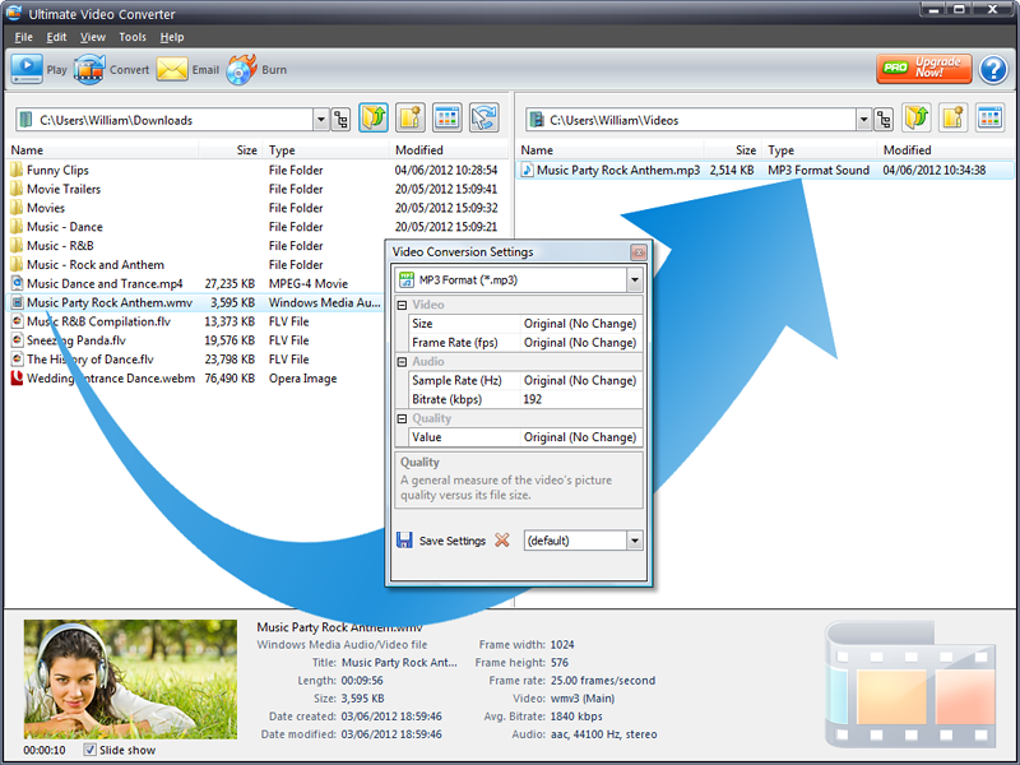Create a new folder in the Downloads pane
This screenshot has width=1020, height=765.
click(409, 117)
